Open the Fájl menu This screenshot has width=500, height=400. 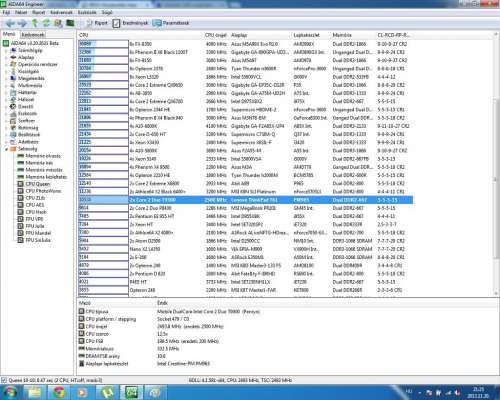point(6,12)
